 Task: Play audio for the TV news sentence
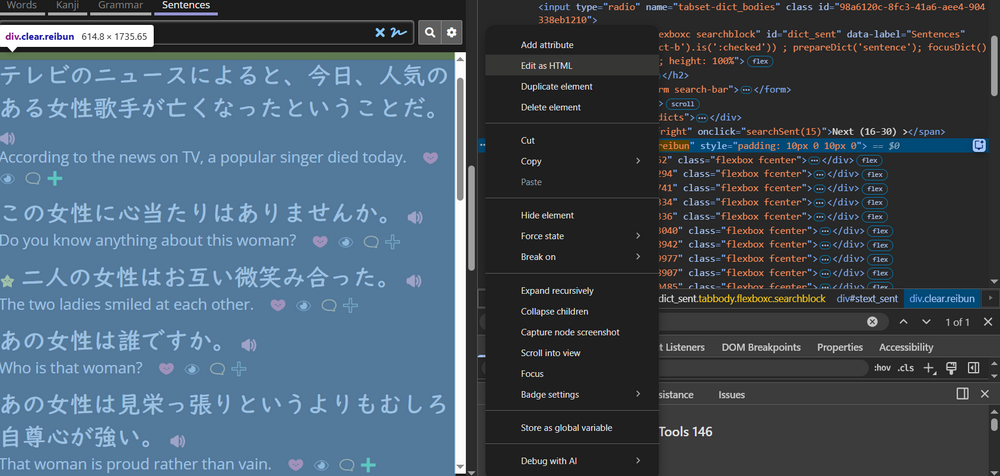coord(8,137)
